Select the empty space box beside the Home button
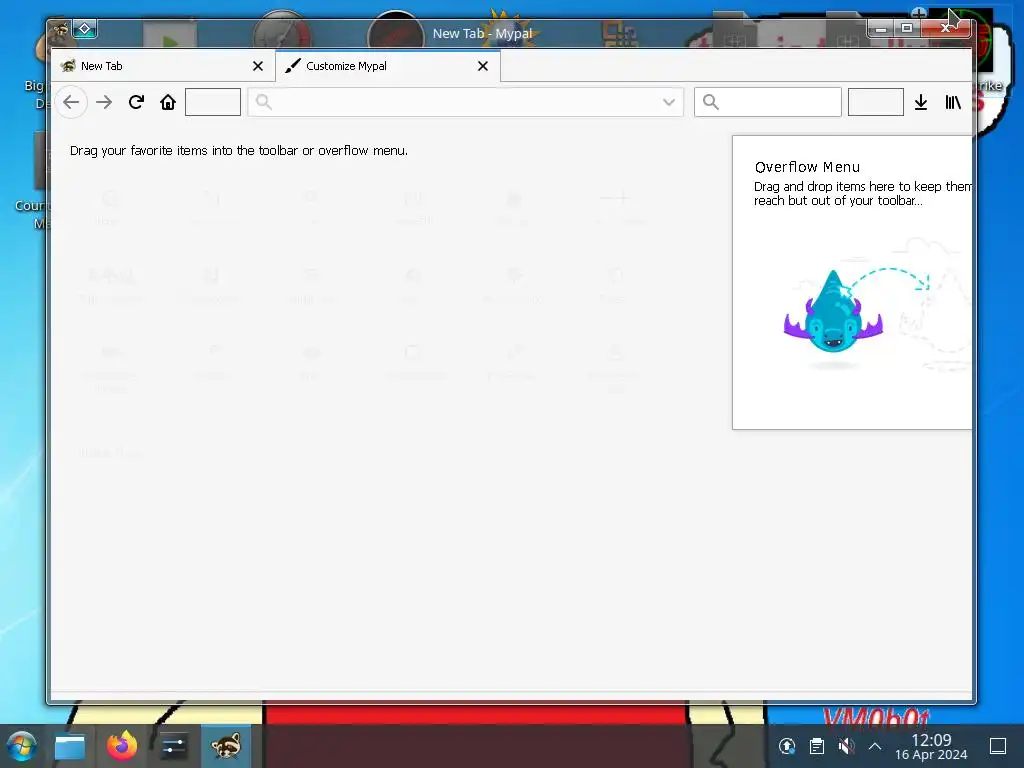1024x768 pixels. (213, 102)
